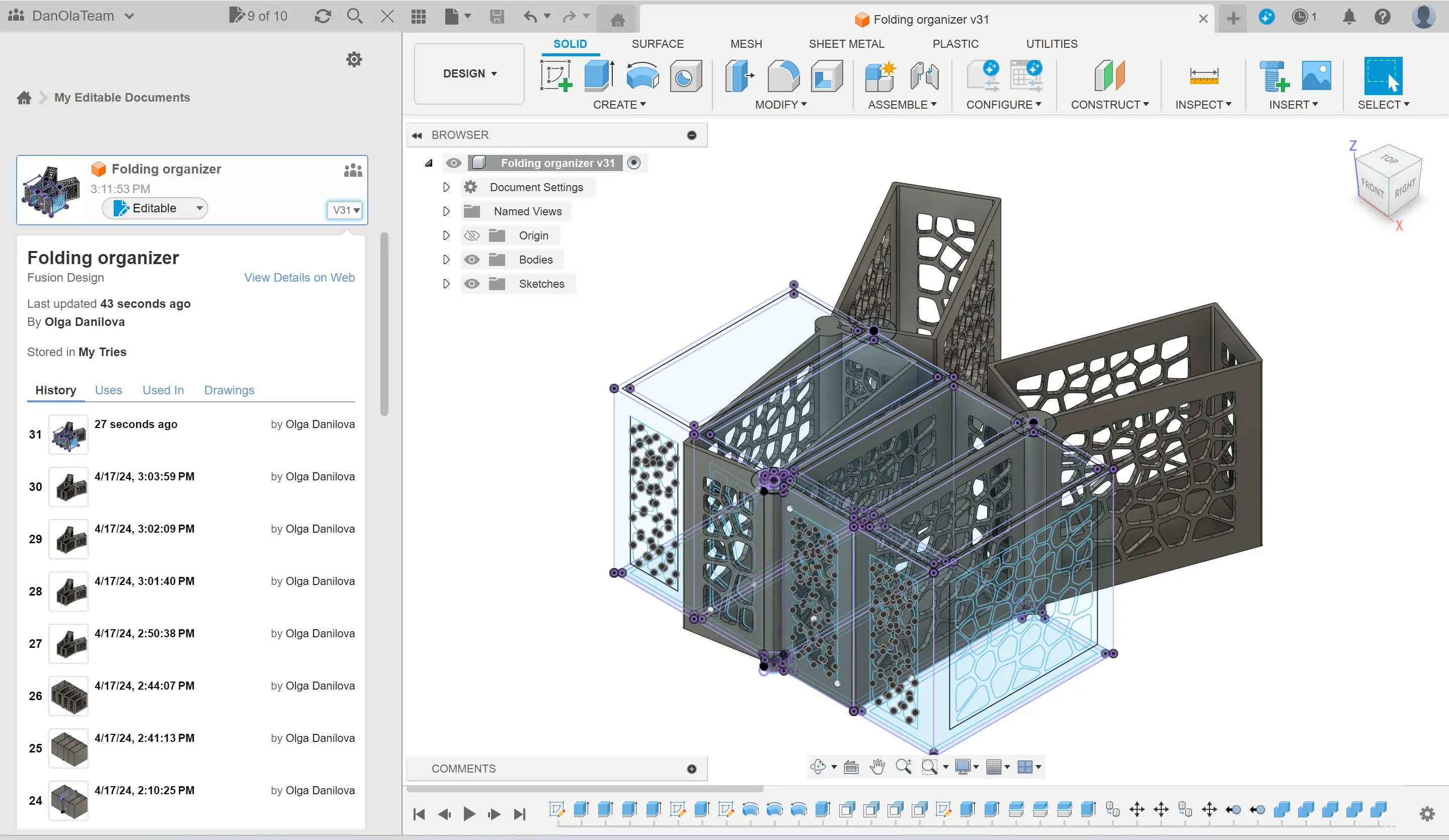Image resolution: width=1449 pixels, height=840 pixels.
Task: Select the Hole tool
Action: pyautogui.click(x=685, y=75)
